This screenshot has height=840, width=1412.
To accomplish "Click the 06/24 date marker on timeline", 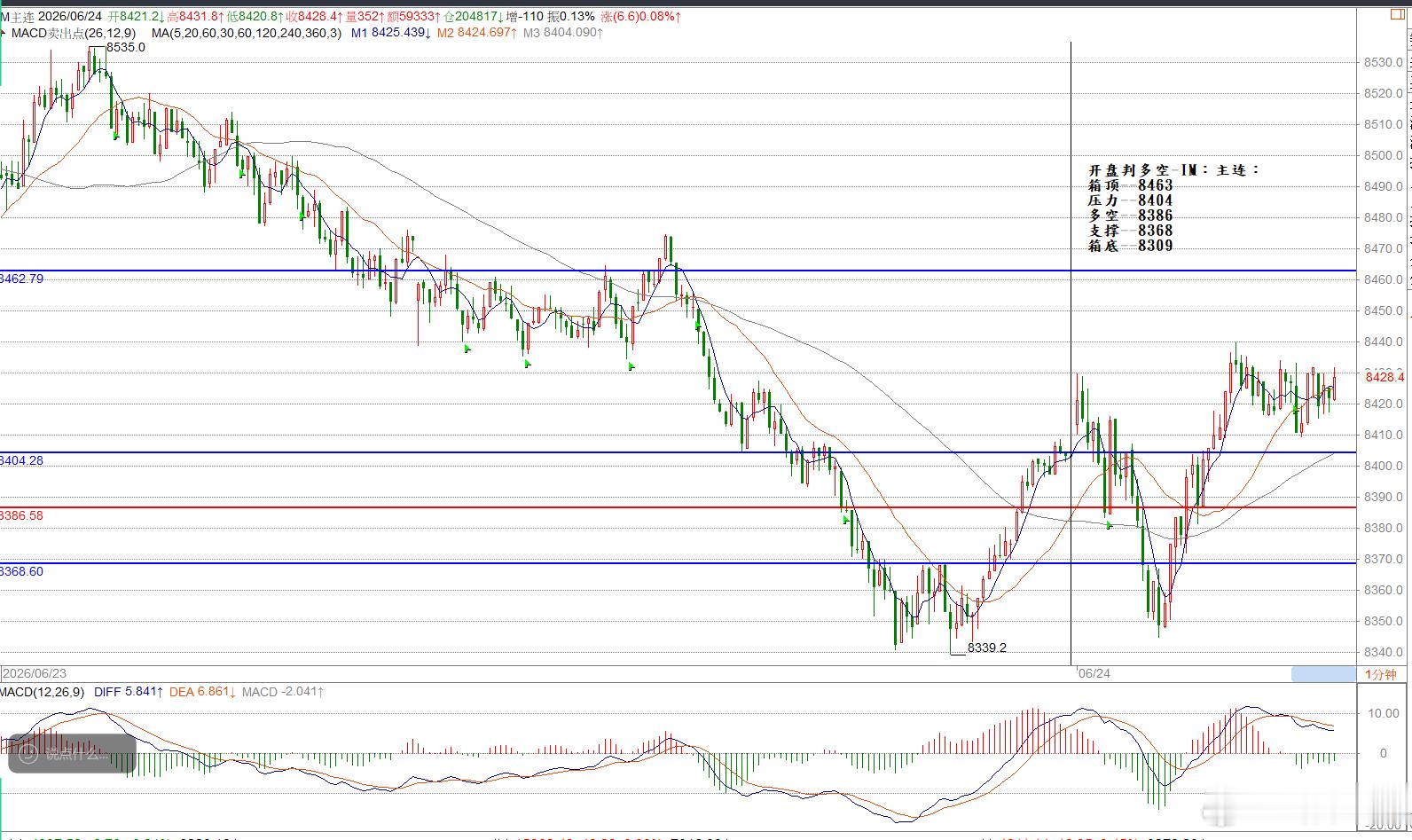I will pos(1094,673).
